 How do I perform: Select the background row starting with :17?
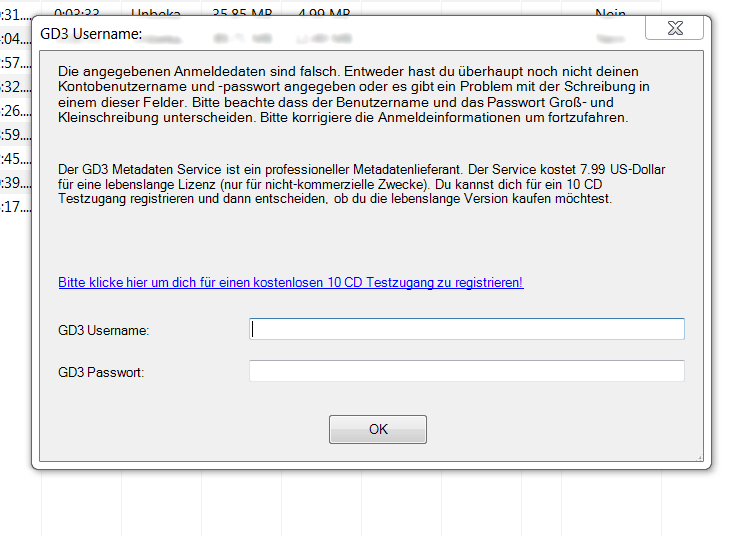coord(16,207)
